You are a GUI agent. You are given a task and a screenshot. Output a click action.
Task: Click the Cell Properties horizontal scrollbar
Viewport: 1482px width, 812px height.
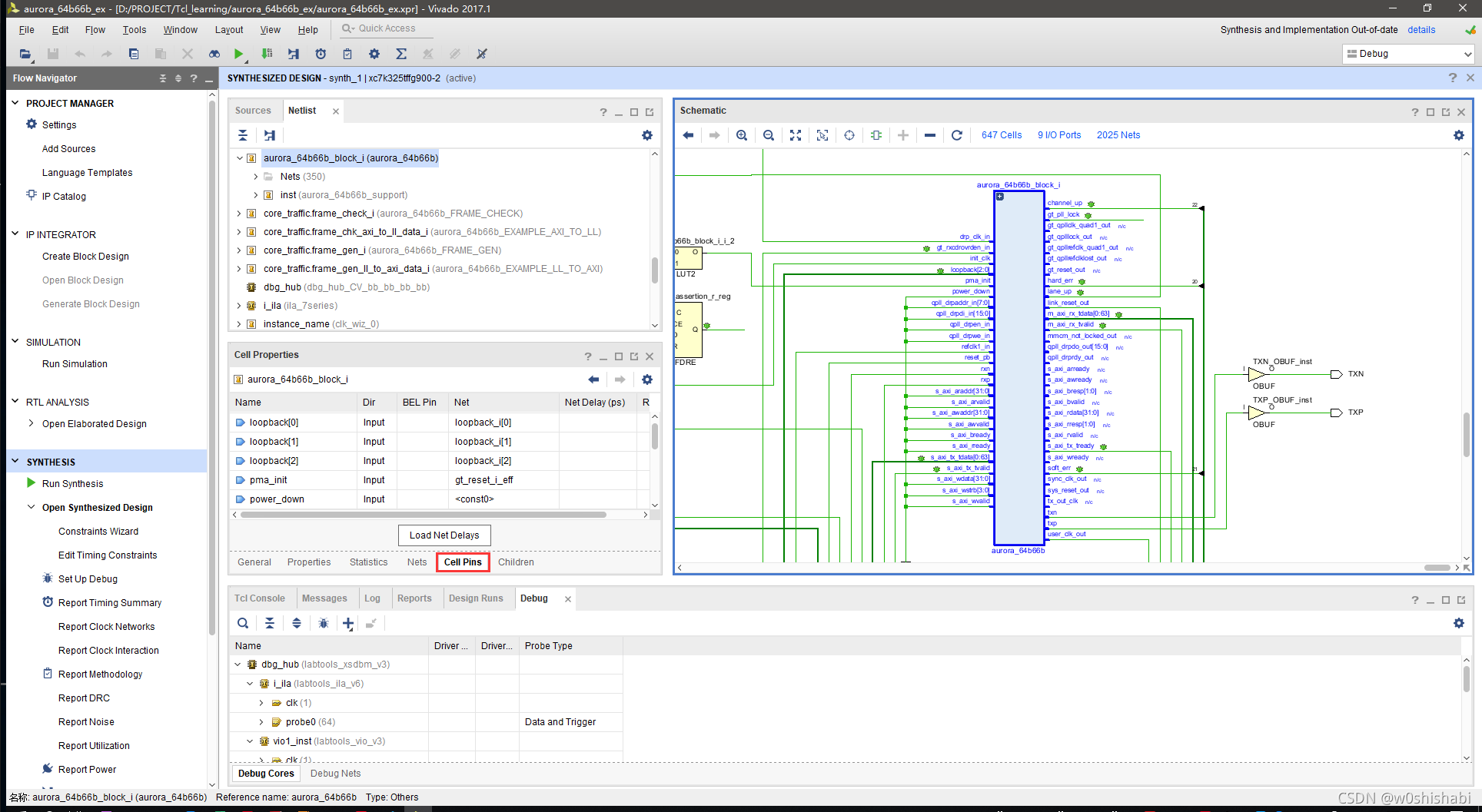423,515
